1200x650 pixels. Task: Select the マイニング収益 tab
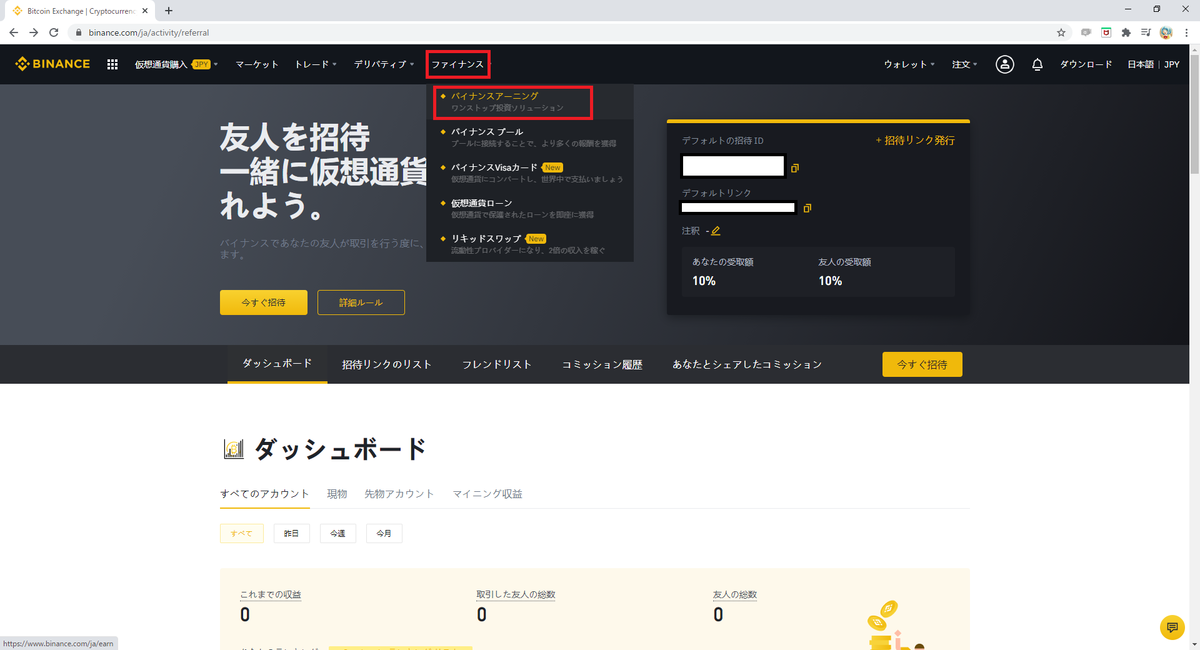[x=487, y=494]
